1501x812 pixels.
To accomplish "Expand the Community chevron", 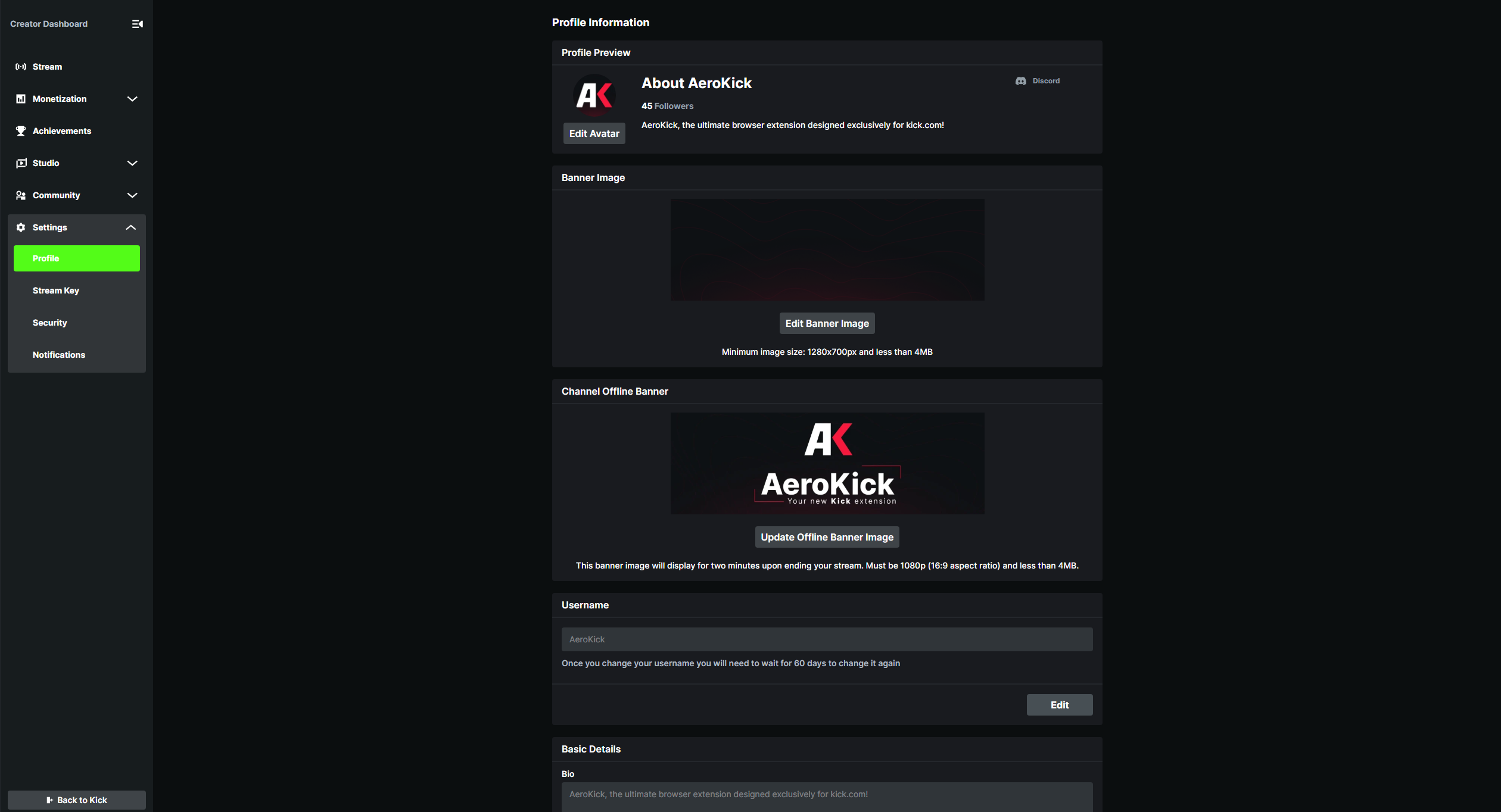I will click(132, 195).
